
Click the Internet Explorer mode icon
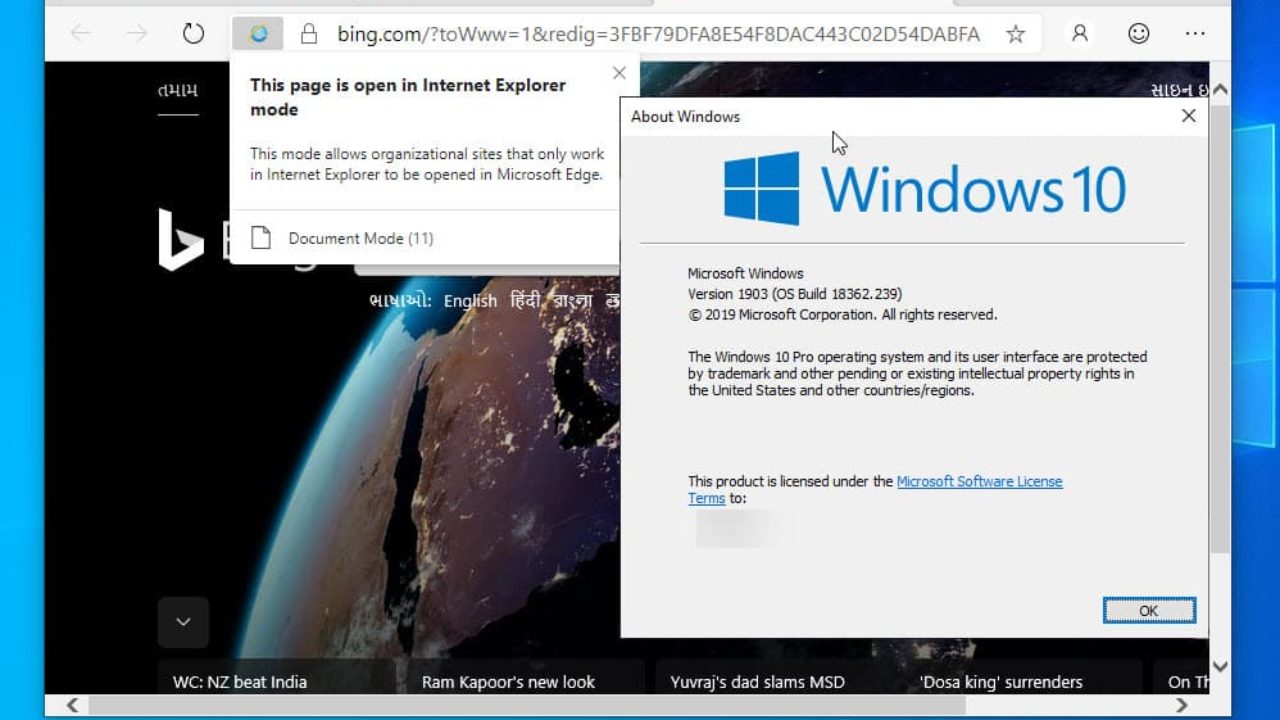click(x=258, y=34)
